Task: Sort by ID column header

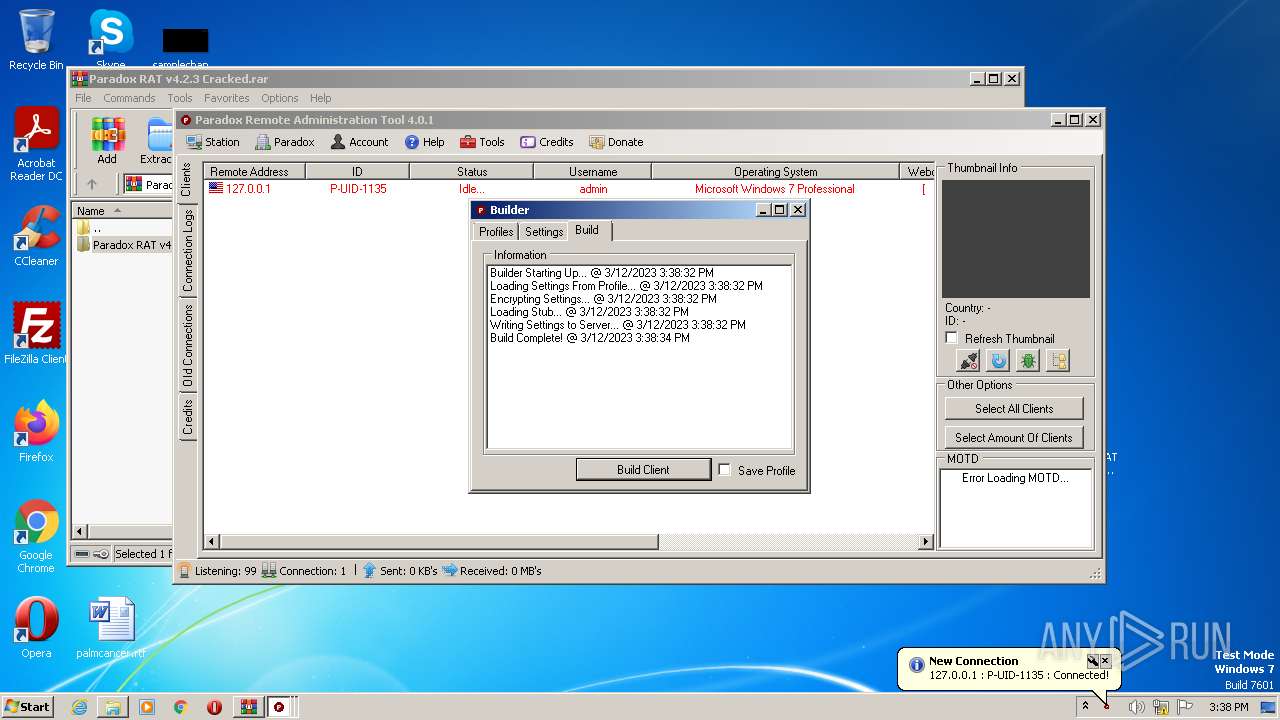Action: 357,171
